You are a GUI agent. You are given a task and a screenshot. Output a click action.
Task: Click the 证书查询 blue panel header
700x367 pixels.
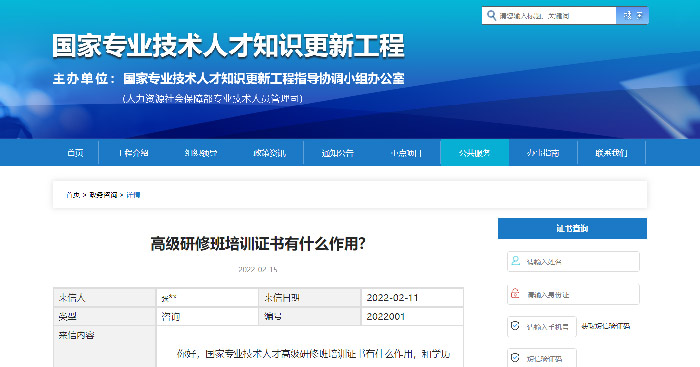coord(572,228)
